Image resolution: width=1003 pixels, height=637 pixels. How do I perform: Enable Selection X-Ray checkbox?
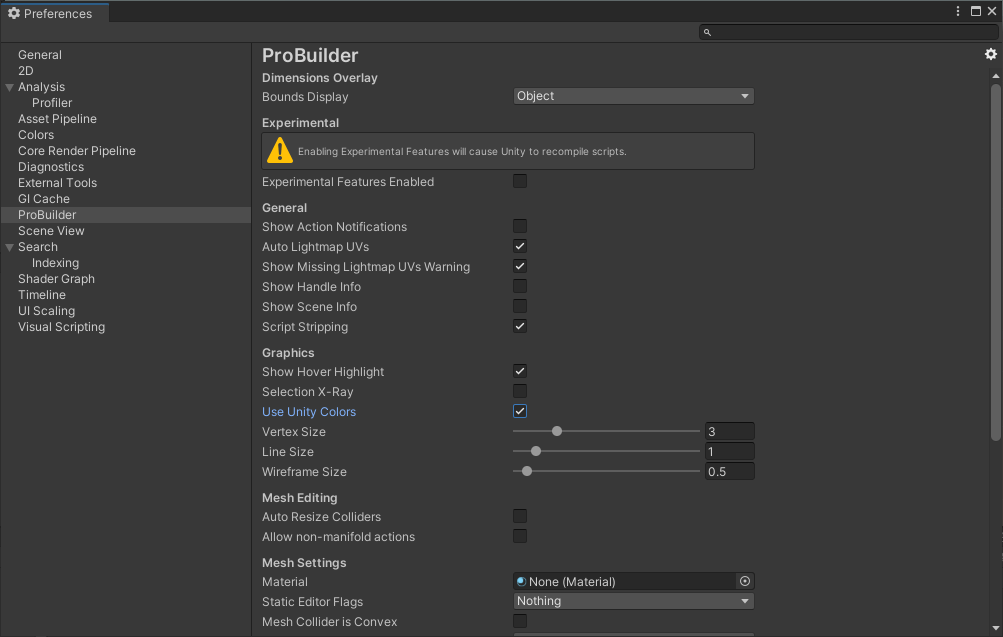pos(520,391)
